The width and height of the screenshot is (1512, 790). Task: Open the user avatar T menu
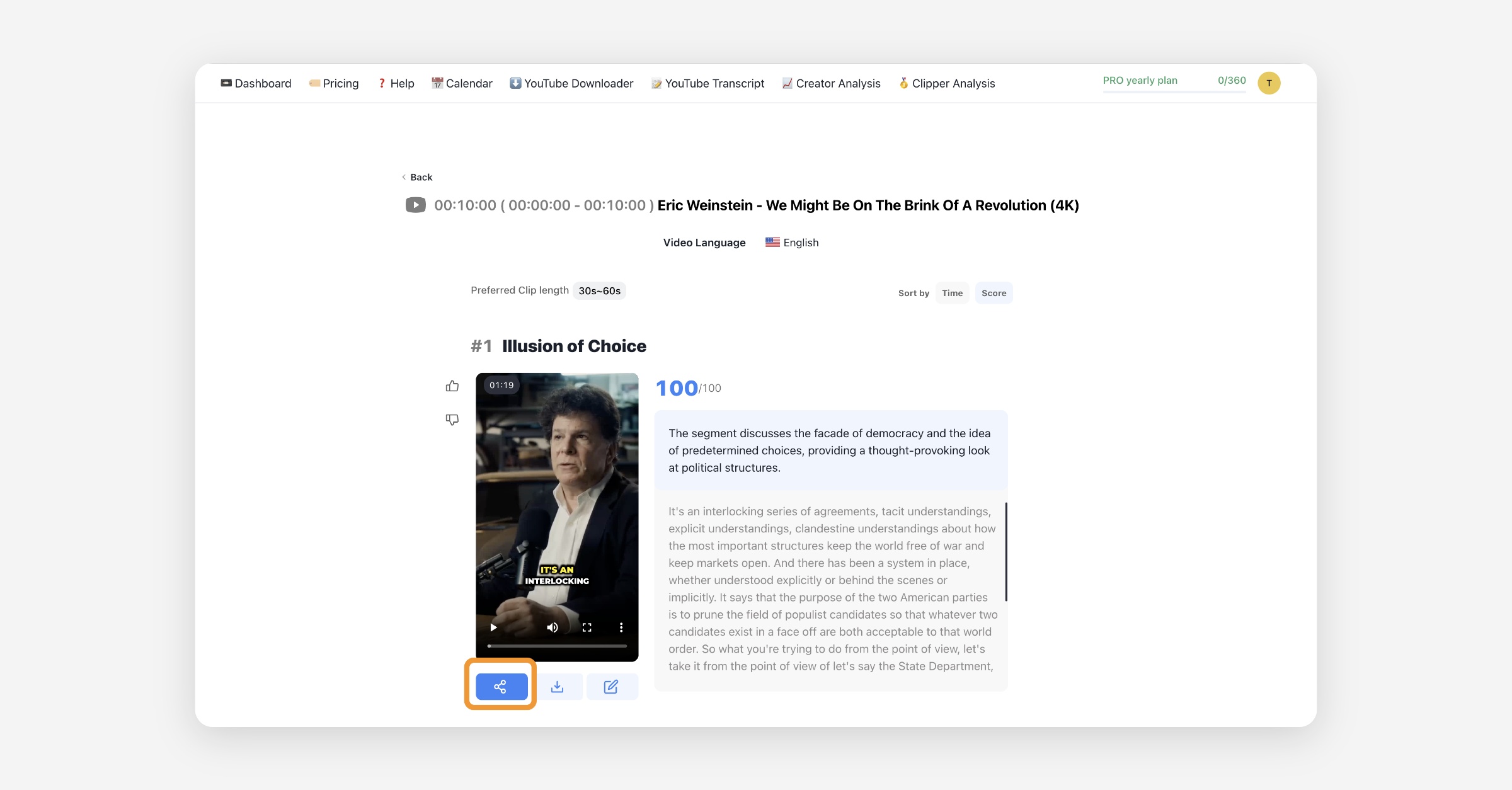pyautogui.click(x=1269, y=83)
